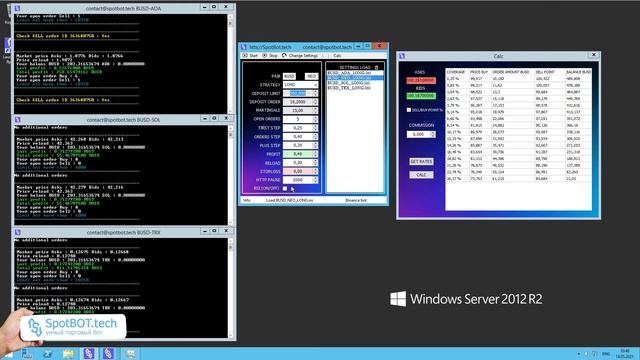Click the BUSD-ADA console vertical scrollbar
This screenshot has height=360, width=640.
(230, 64)
